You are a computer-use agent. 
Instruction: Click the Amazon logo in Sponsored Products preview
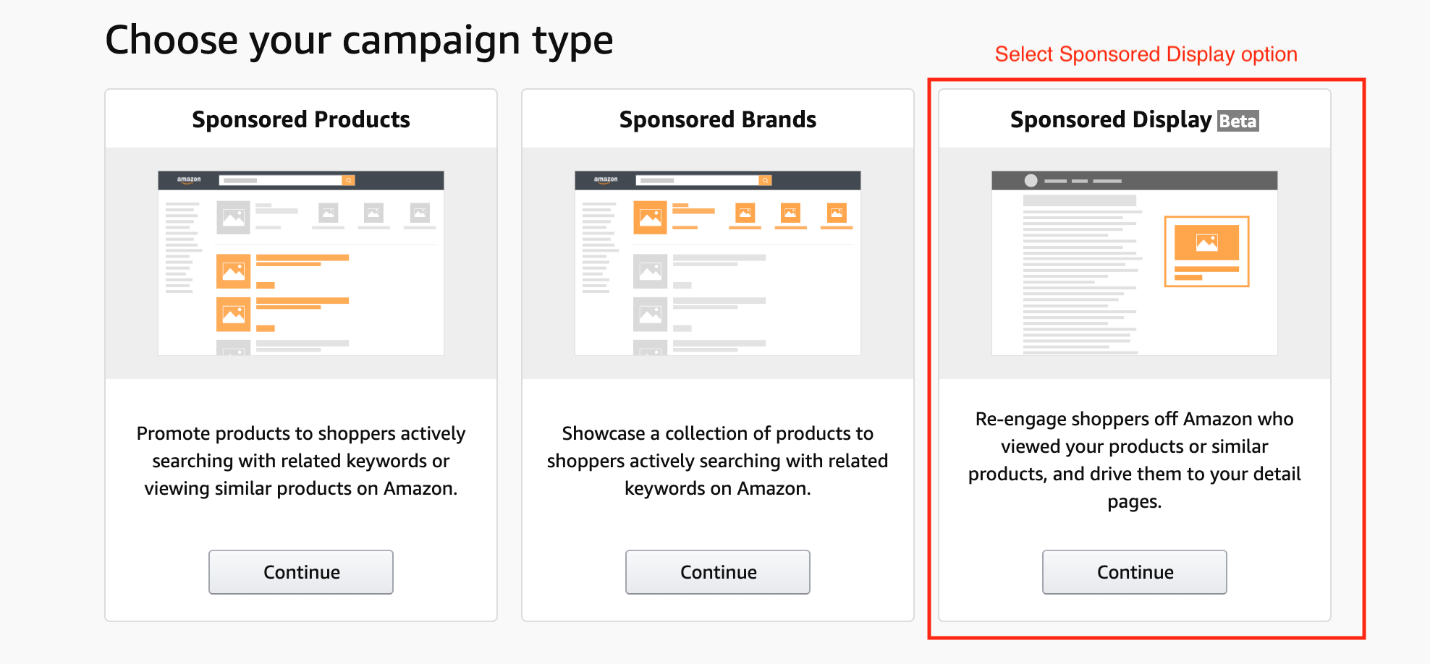[189, 180]
